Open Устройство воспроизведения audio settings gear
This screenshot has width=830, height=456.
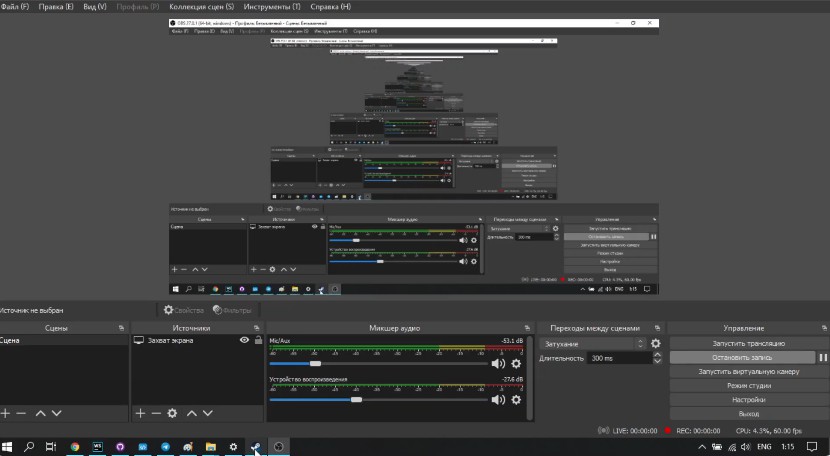coord(516,399)
